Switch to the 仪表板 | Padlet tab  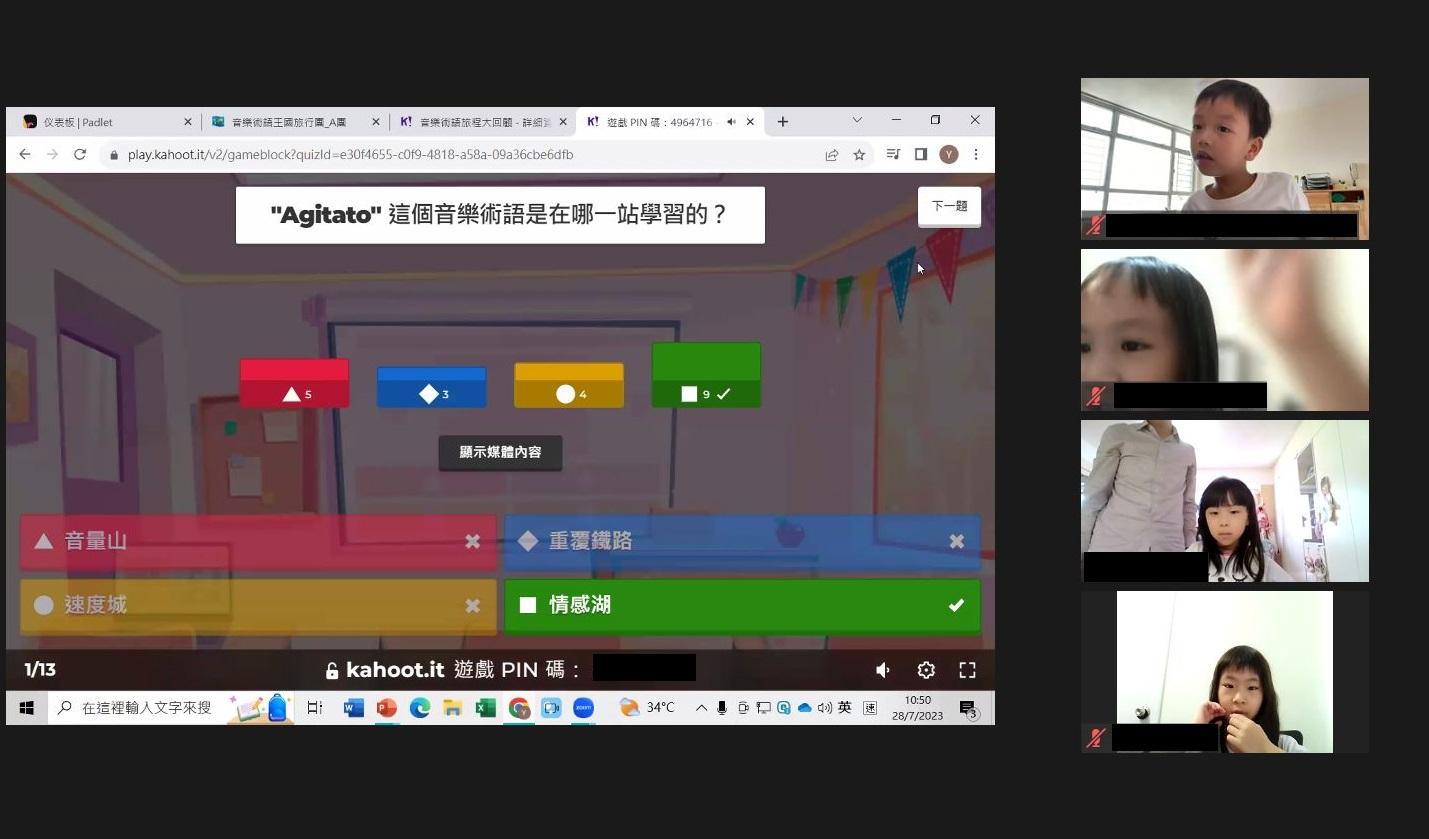pyautogui.click(x=100, y=122)
